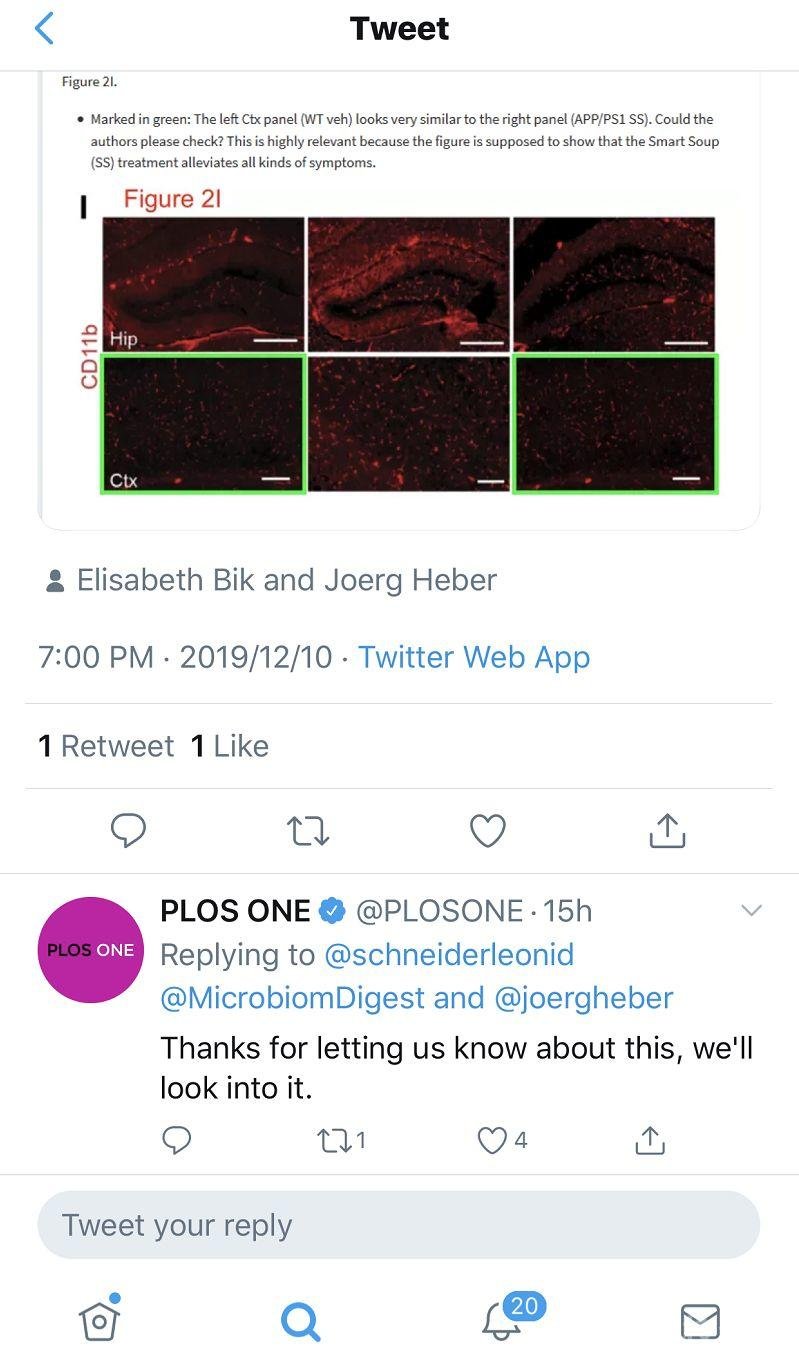Share the PLOS ONE reply
The image size is (799, 1365).
(650, 1140)
